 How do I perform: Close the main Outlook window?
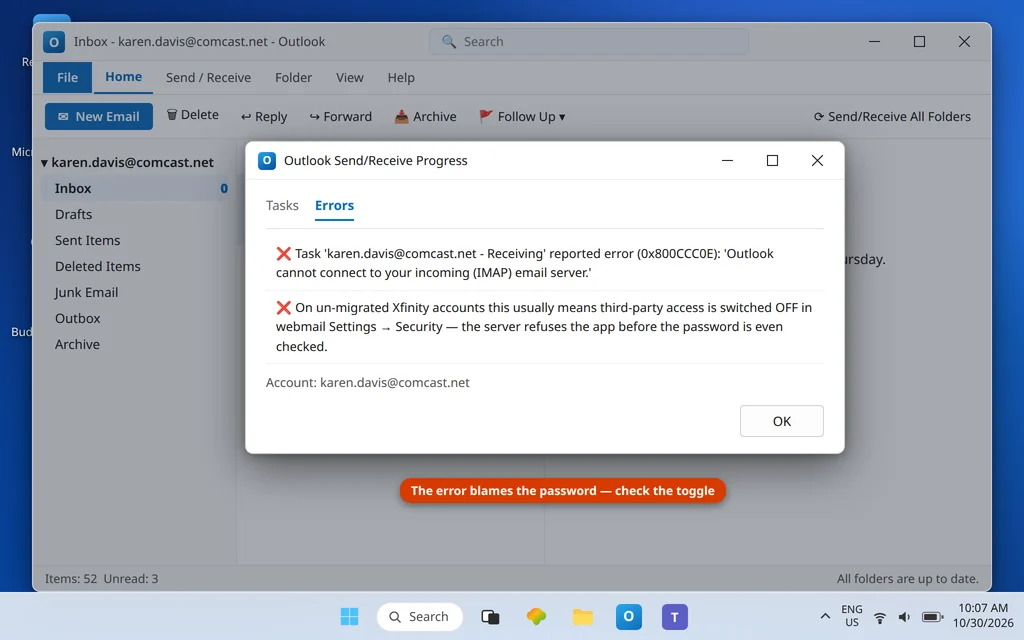964,42
